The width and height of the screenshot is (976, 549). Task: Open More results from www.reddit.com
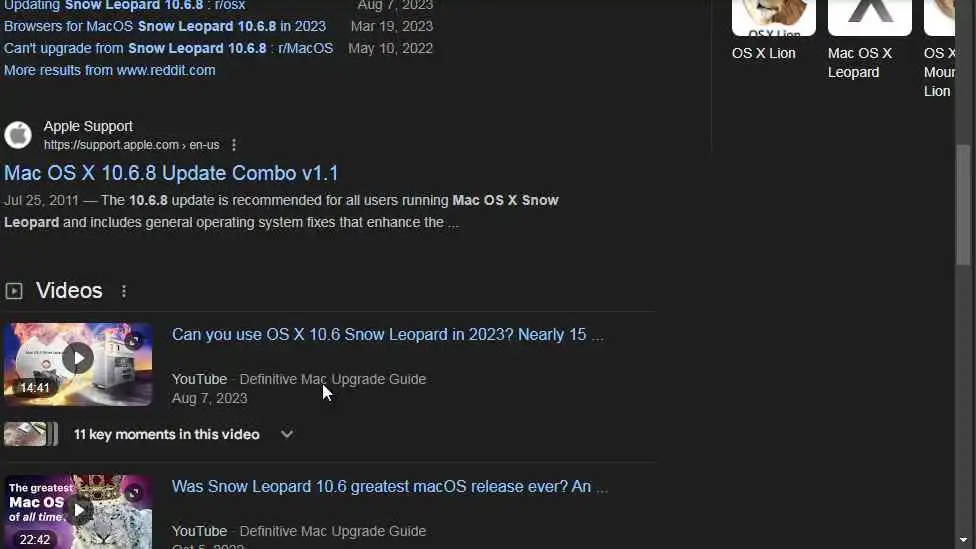coord(110,70)
